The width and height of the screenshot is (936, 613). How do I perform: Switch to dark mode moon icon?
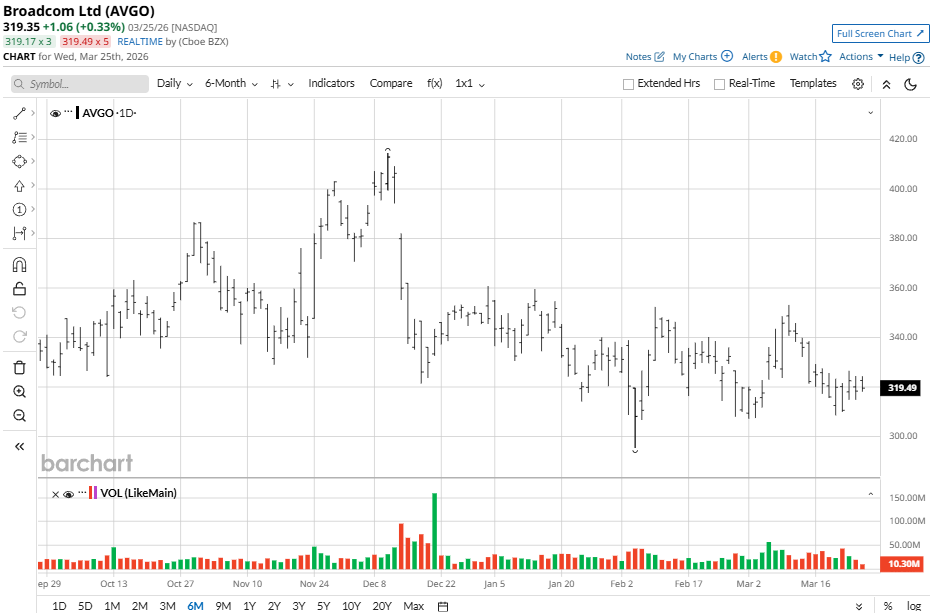(910, 84)
